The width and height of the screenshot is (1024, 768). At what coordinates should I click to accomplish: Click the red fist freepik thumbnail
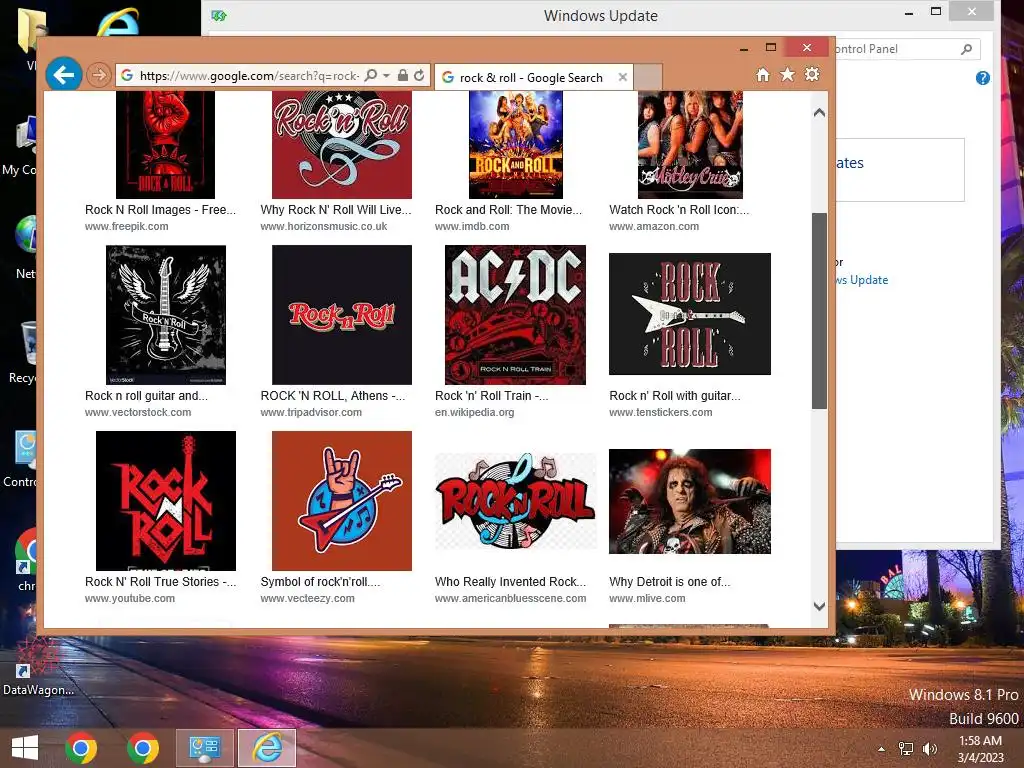165,144
